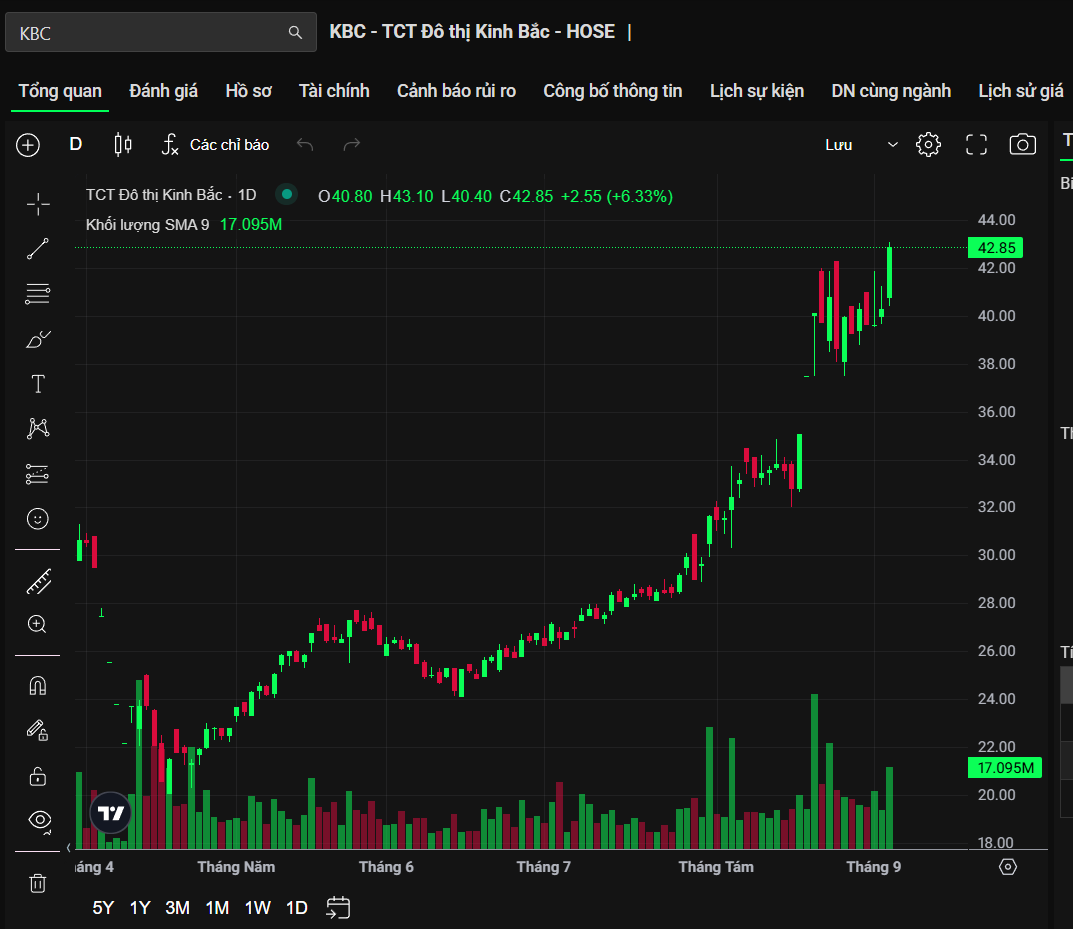This screenshot has width=1073, height=929.
Task: Switch to the Đánh giá tab
Action: [164, 91]
